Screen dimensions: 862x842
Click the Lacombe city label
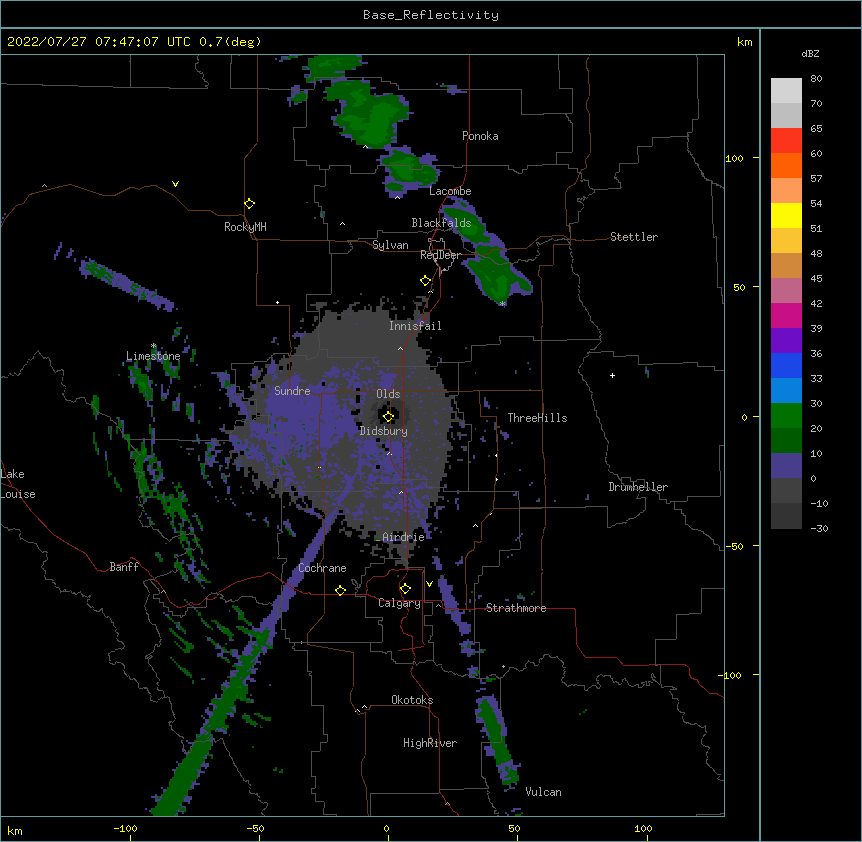450,191
